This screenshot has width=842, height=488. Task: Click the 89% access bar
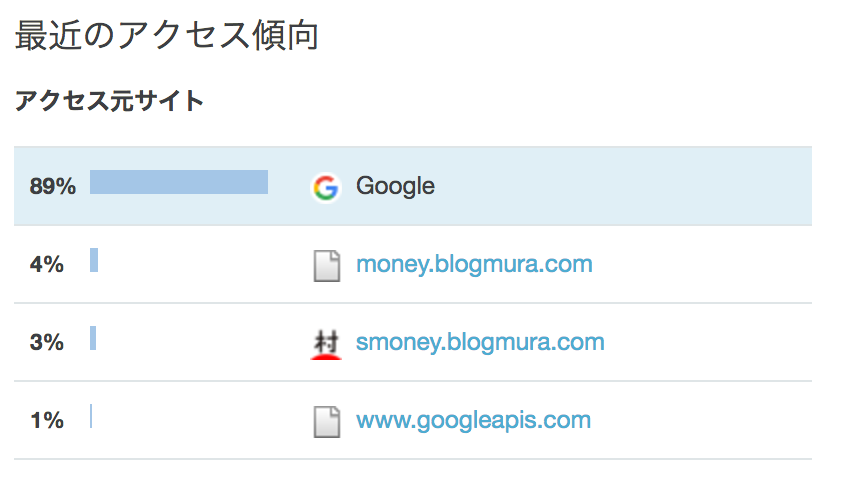(179, 182)
